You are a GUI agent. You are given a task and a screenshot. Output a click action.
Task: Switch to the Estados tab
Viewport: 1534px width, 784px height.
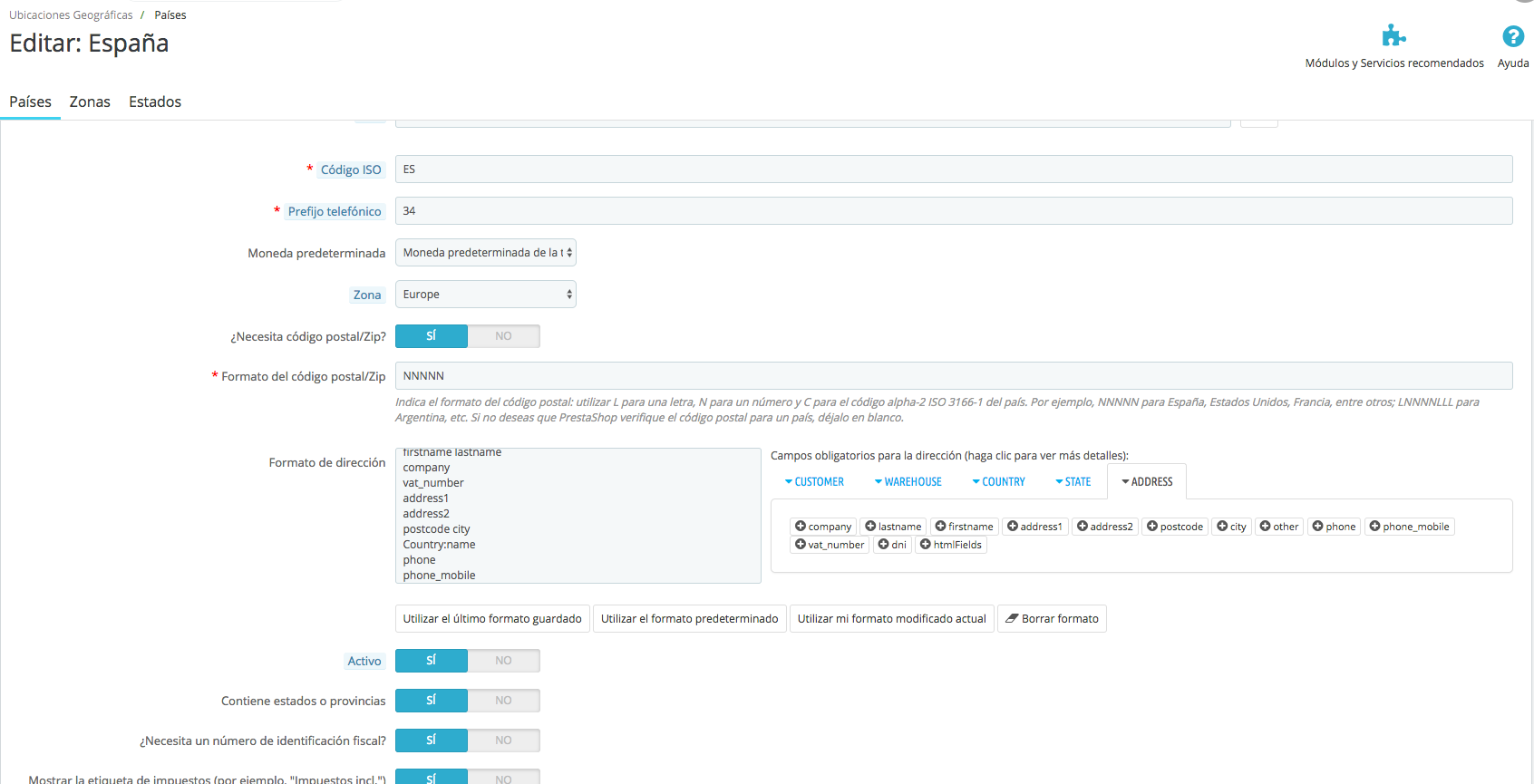(155, 102)
